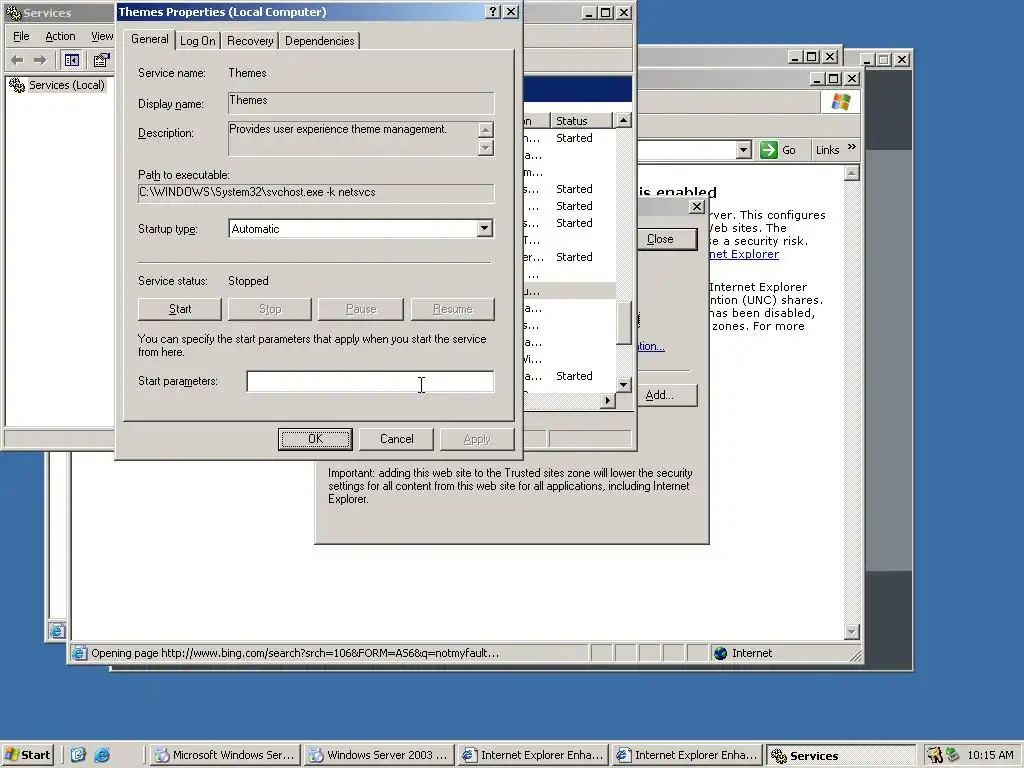Viewport: 1024px width, 768px height.
Task: Click the Close button in the IE dialog
Action: coord(667,239)
